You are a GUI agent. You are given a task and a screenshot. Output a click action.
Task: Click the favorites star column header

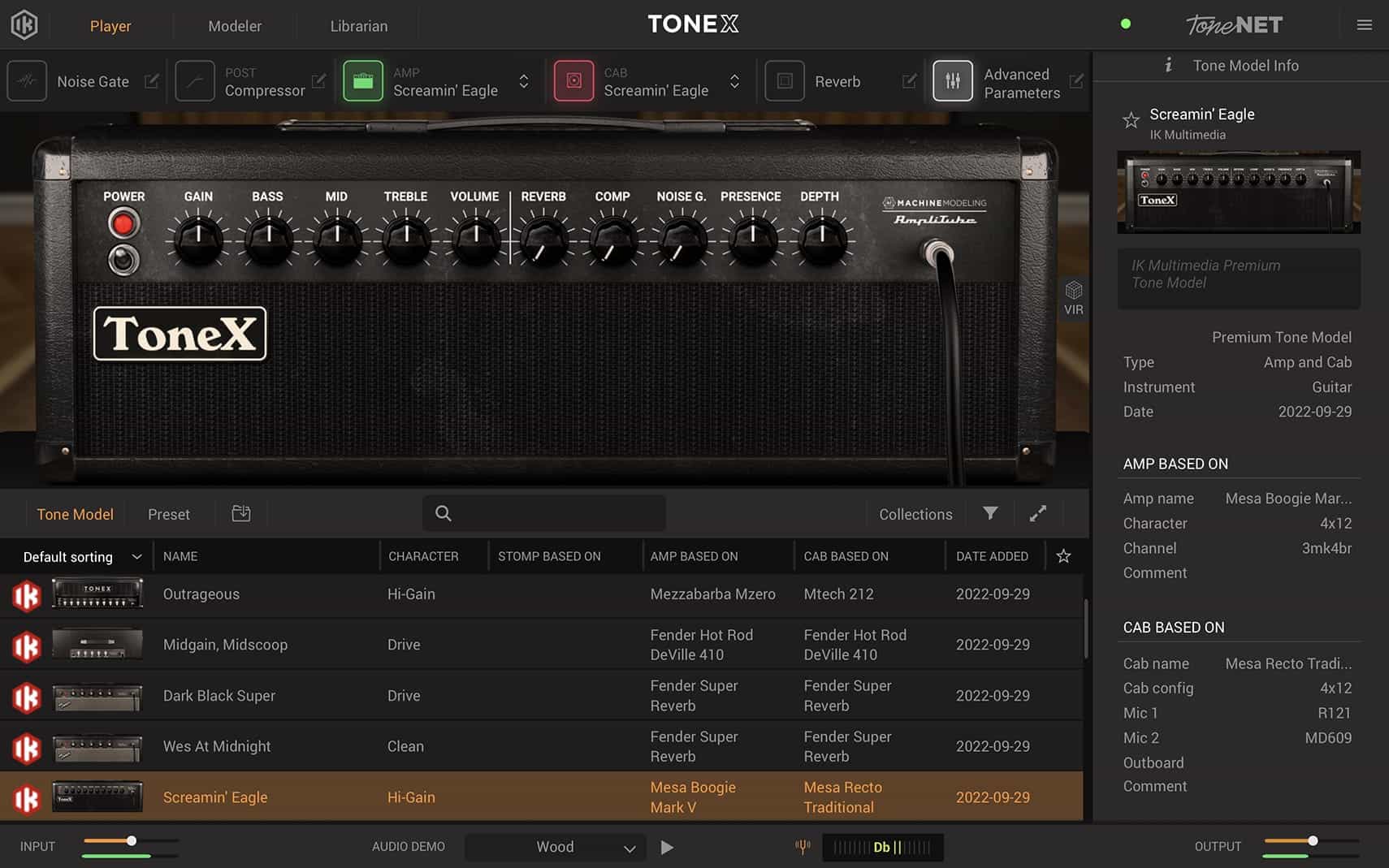coord(1063,556)
